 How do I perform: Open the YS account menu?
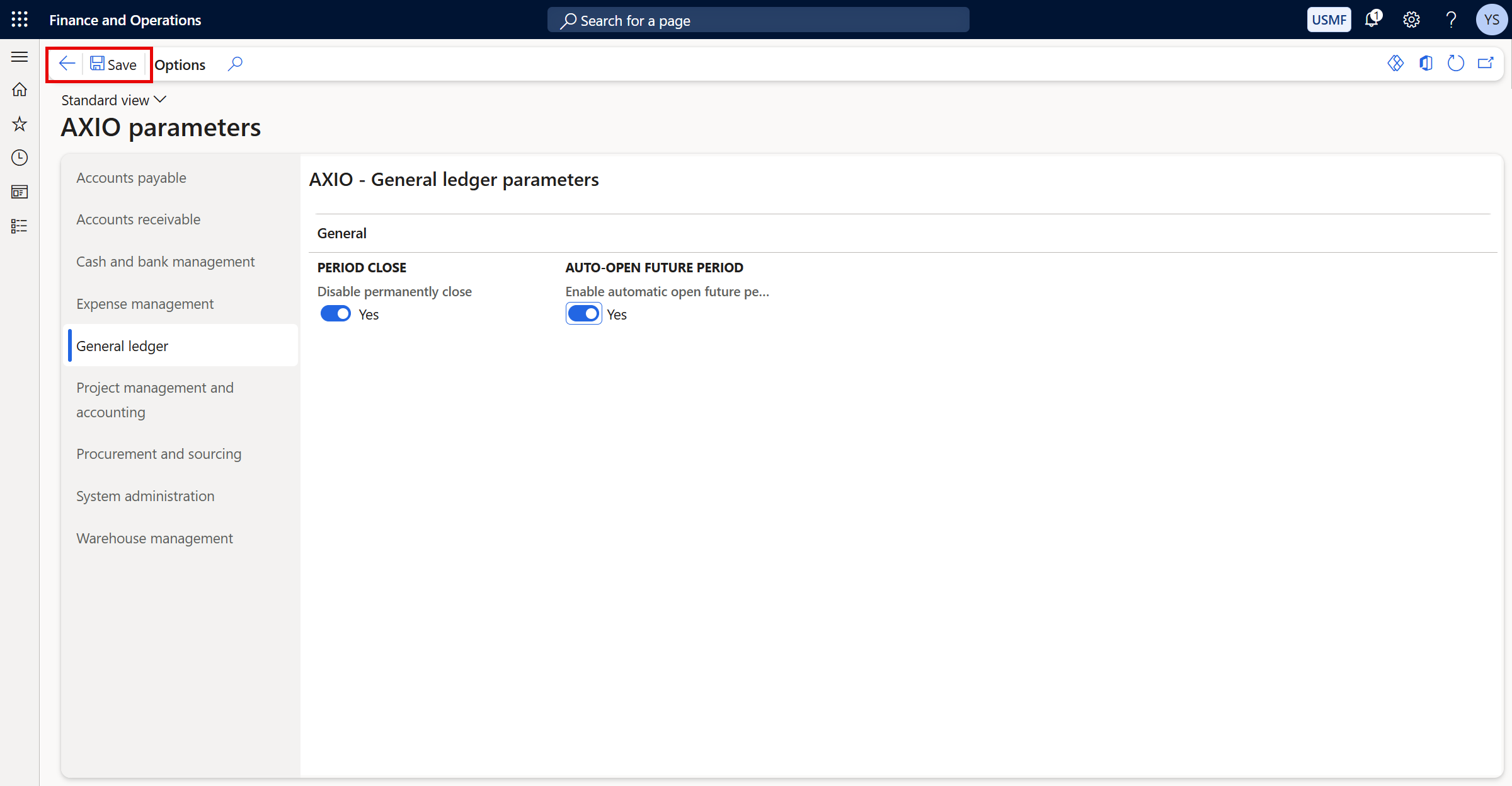tap(1491, 20)
